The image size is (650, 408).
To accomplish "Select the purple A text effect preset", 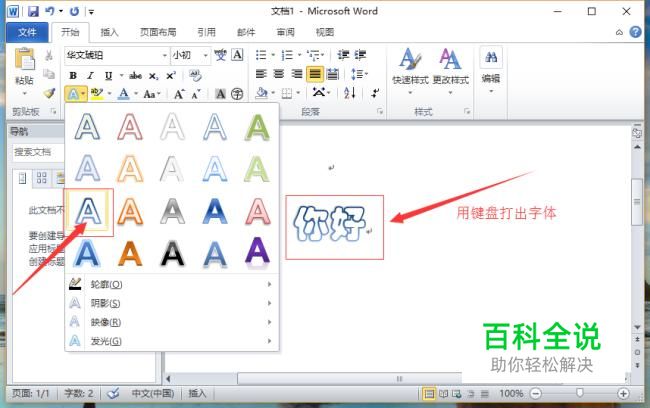I will [257, 252].
